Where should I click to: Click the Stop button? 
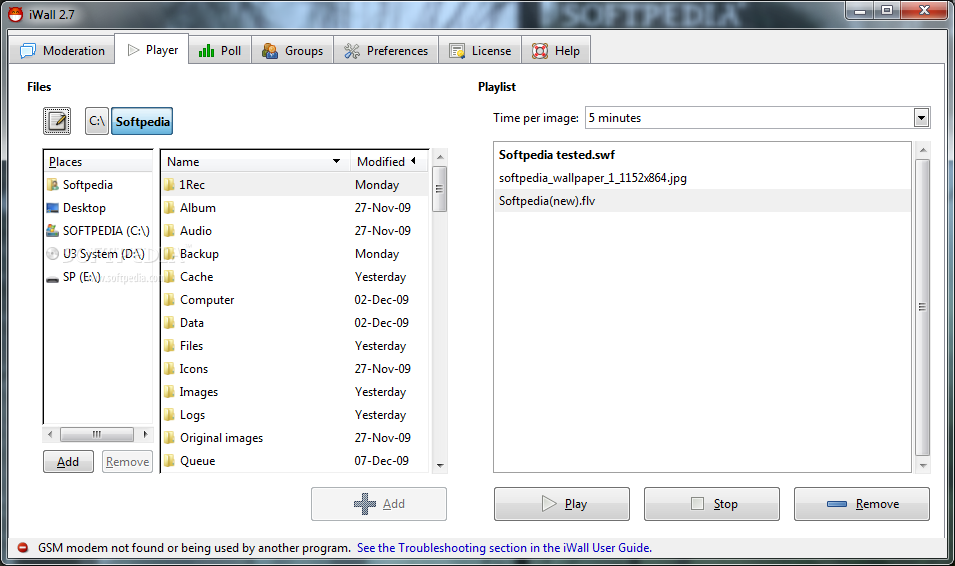click(712, 504)
